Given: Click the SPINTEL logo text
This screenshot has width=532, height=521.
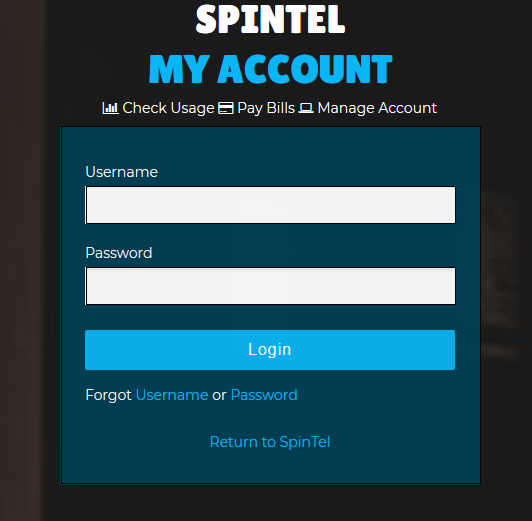Looking at the screenshot, I should tap(270, 19).
